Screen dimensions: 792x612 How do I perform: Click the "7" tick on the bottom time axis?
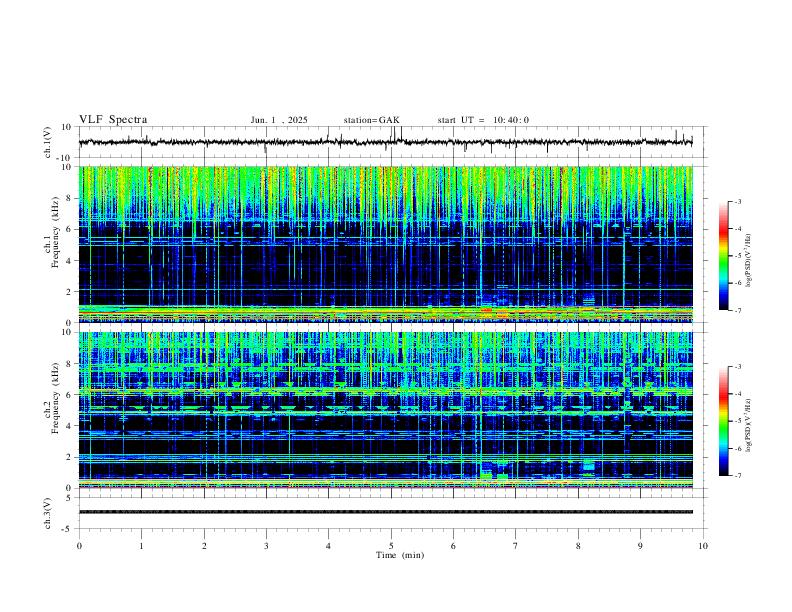516,546
